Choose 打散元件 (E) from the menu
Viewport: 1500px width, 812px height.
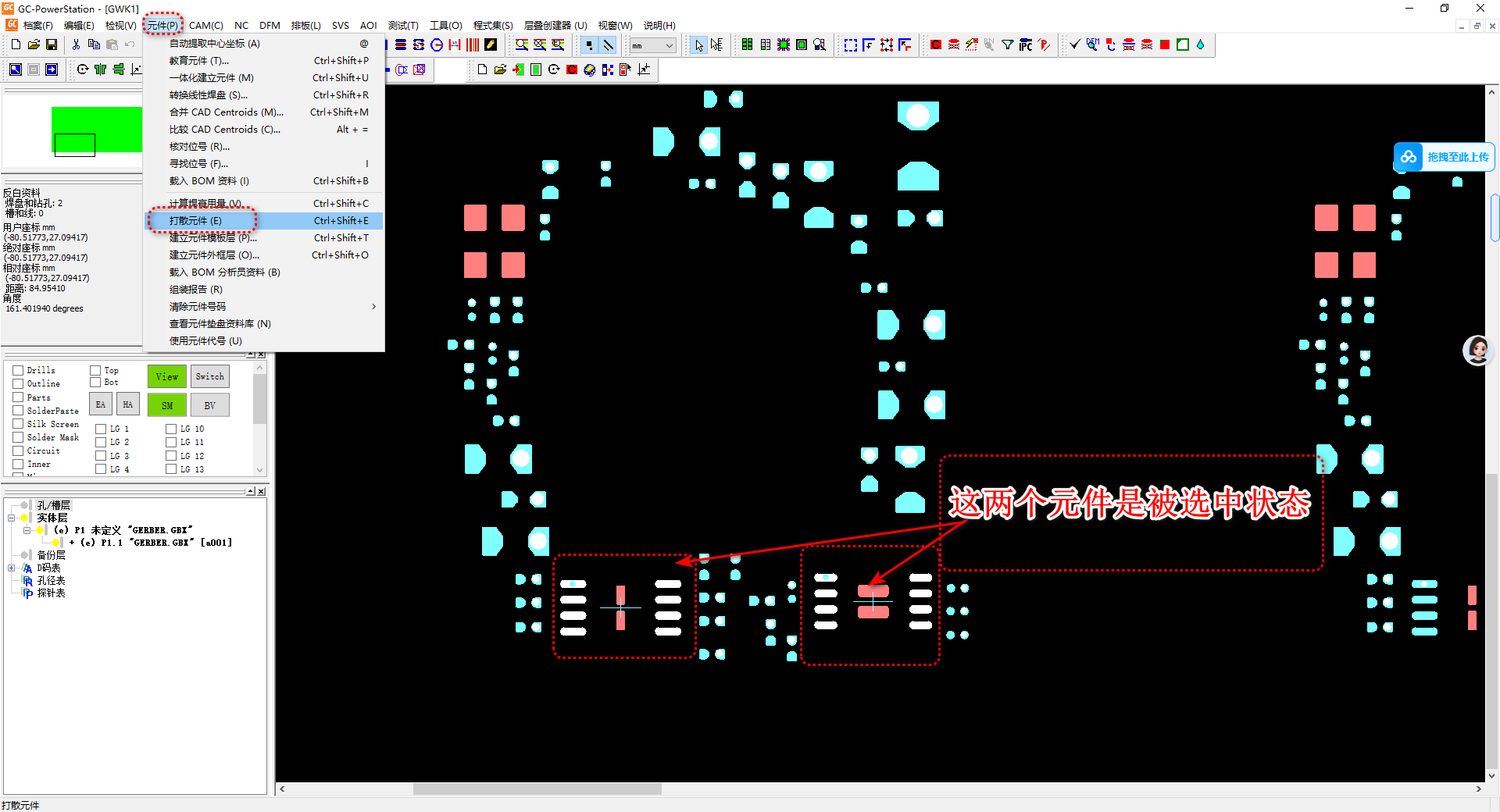coord(264,221)
